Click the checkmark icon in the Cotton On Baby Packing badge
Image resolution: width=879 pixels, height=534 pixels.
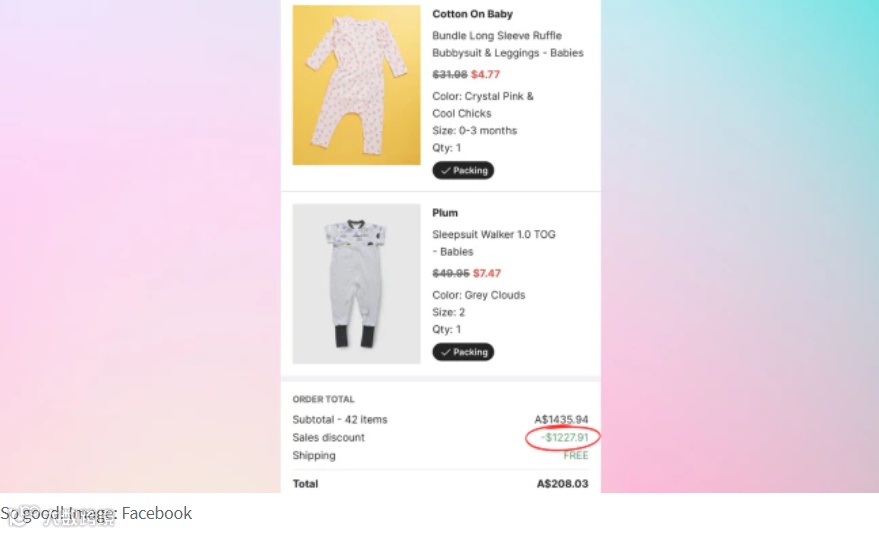(x=445, y=171)
